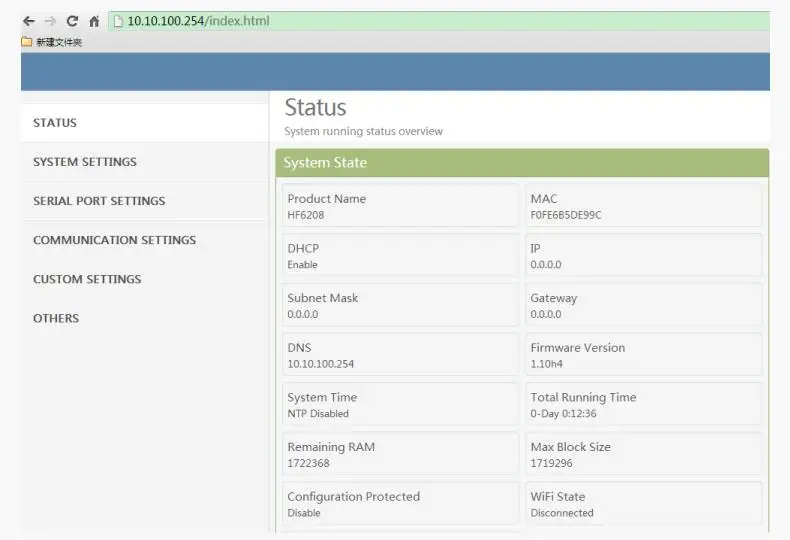
Task: Open SERIAL PORT SETTINGS in the sidebar
Action: [145, 201]
